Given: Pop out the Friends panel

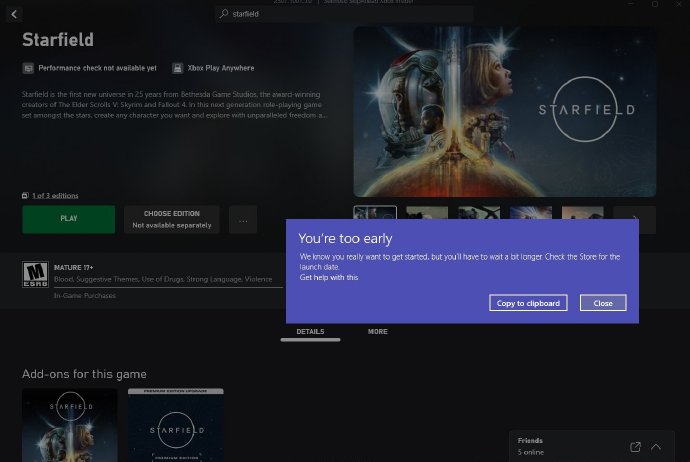Looking at the screenshot, I should 635,446.
